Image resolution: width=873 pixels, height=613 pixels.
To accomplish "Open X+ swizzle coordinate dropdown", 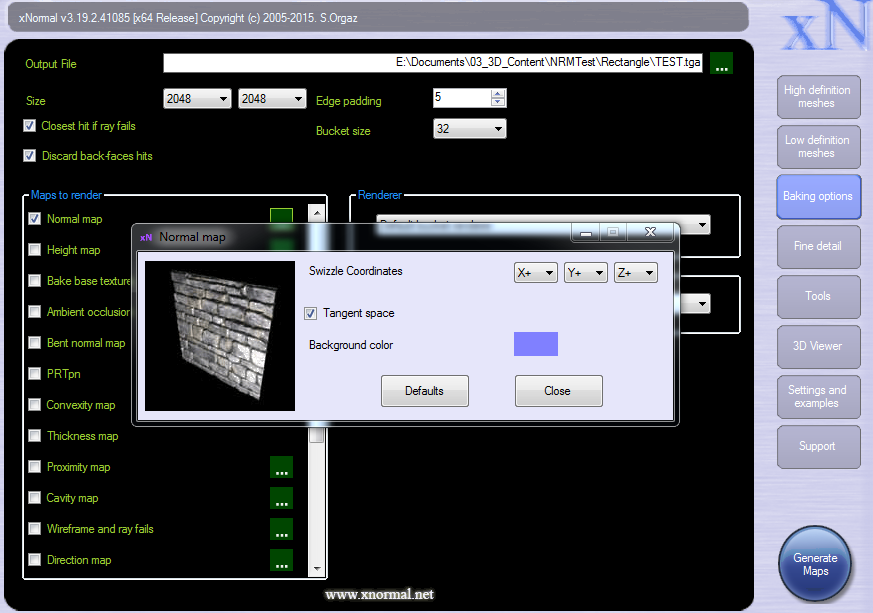I will click(x=536, y=273).
